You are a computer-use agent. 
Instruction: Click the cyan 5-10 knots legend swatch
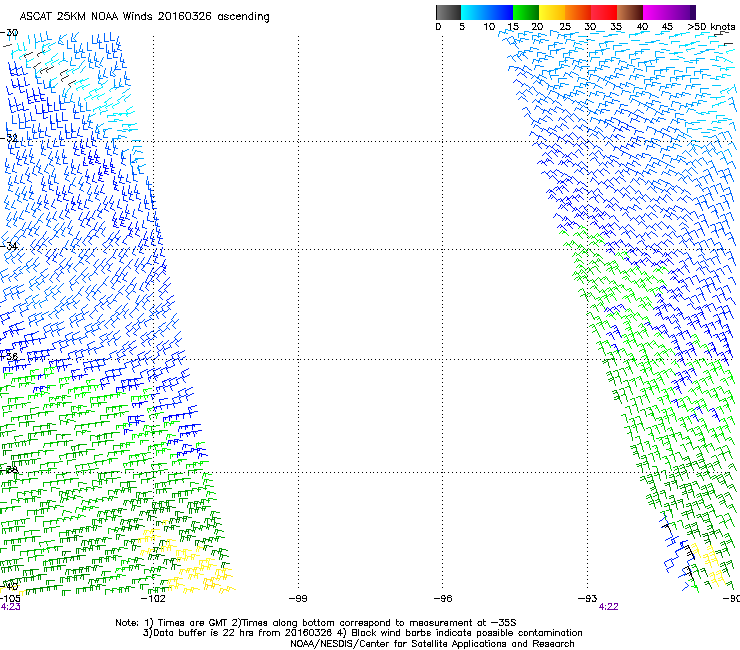(474, 12)
